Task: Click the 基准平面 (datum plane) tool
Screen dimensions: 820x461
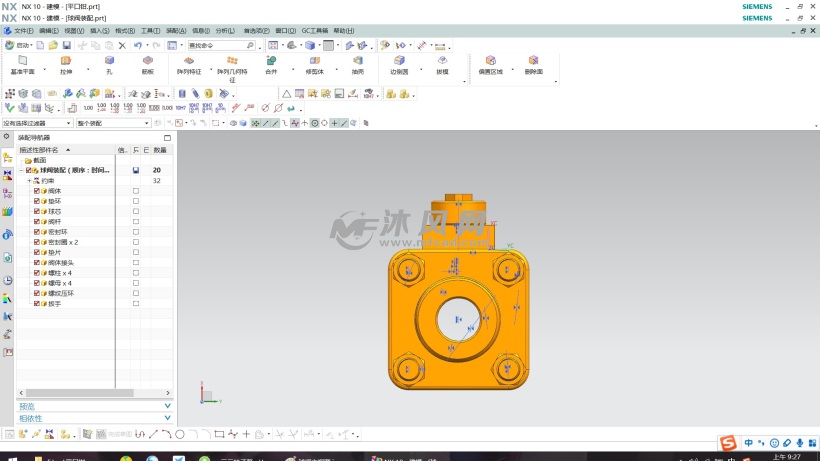Action: [x=22, y=65]
